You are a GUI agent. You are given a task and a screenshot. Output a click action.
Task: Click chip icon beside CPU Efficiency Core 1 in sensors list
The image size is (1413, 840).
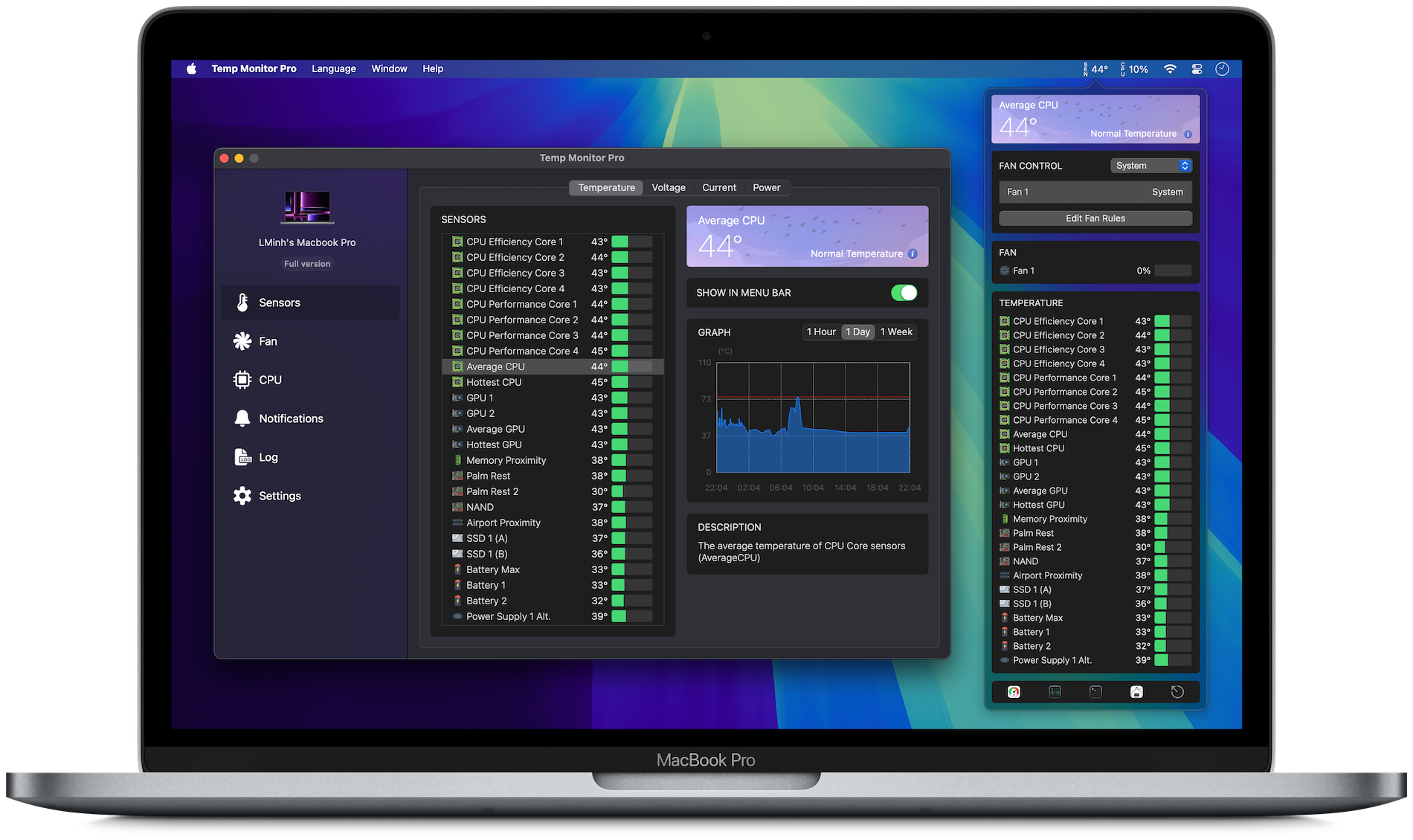coord(457,242)
